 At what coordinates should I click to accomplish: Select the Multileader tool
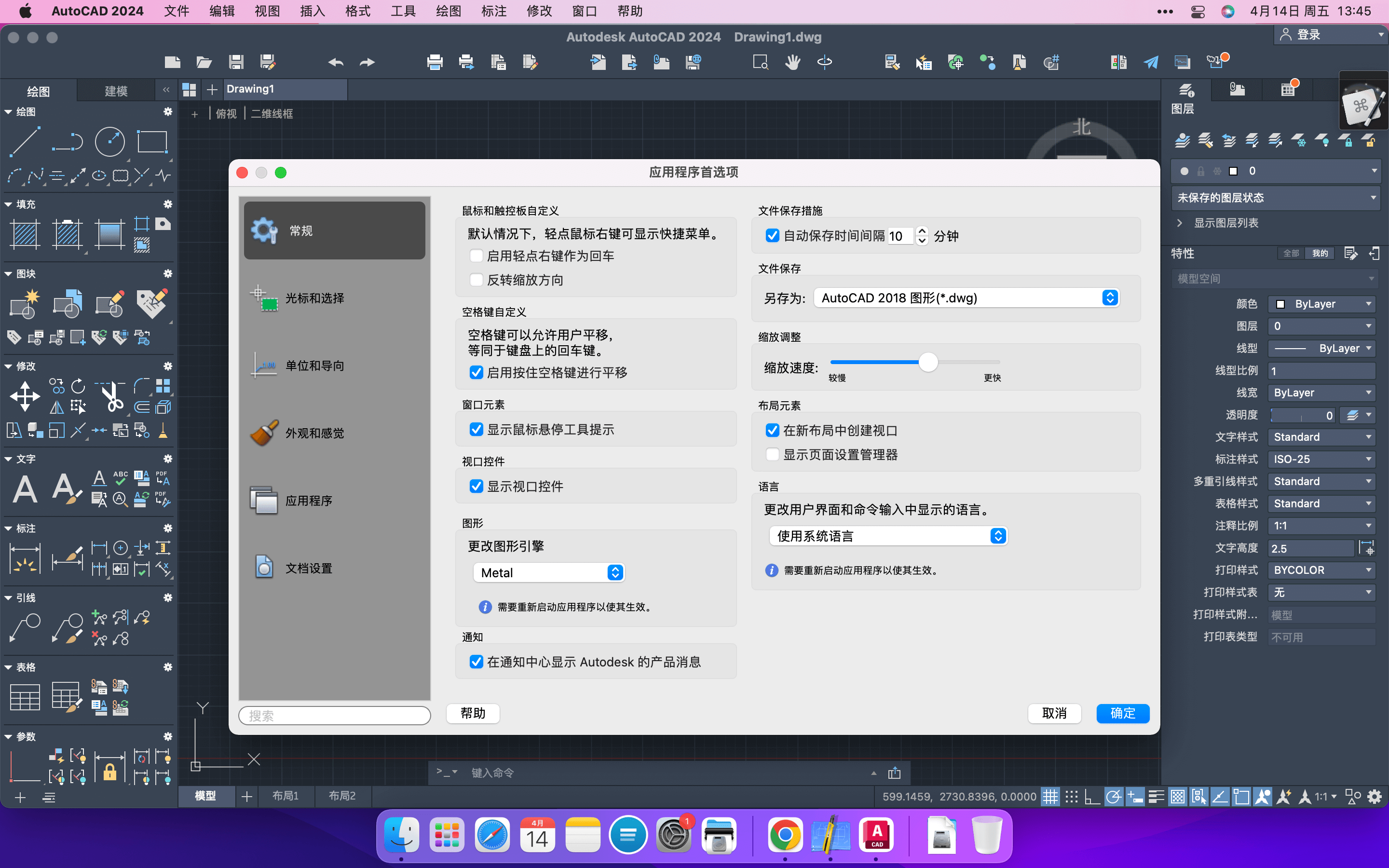pyautogui.click(x=25, y=627)
